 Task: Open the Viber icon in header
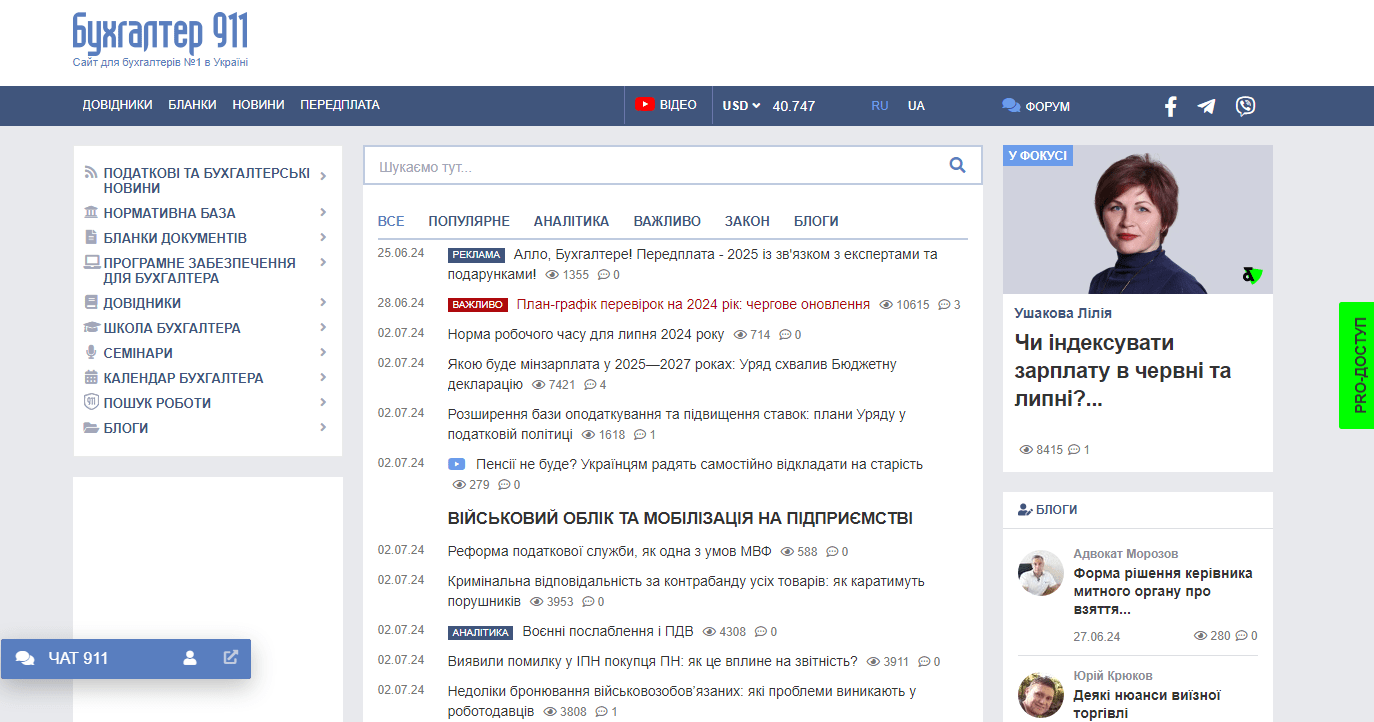(x=1245, y=106)
